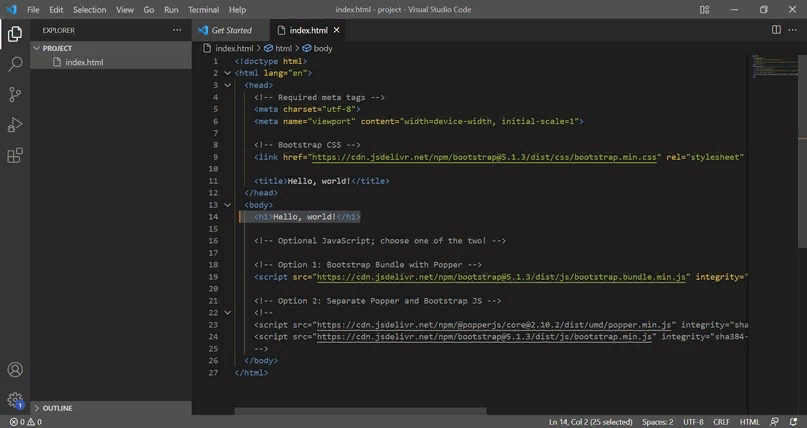Viewport: 807px width, 428px height.
Task: Click the body breadcrumb item
Action: click(323, 48)
